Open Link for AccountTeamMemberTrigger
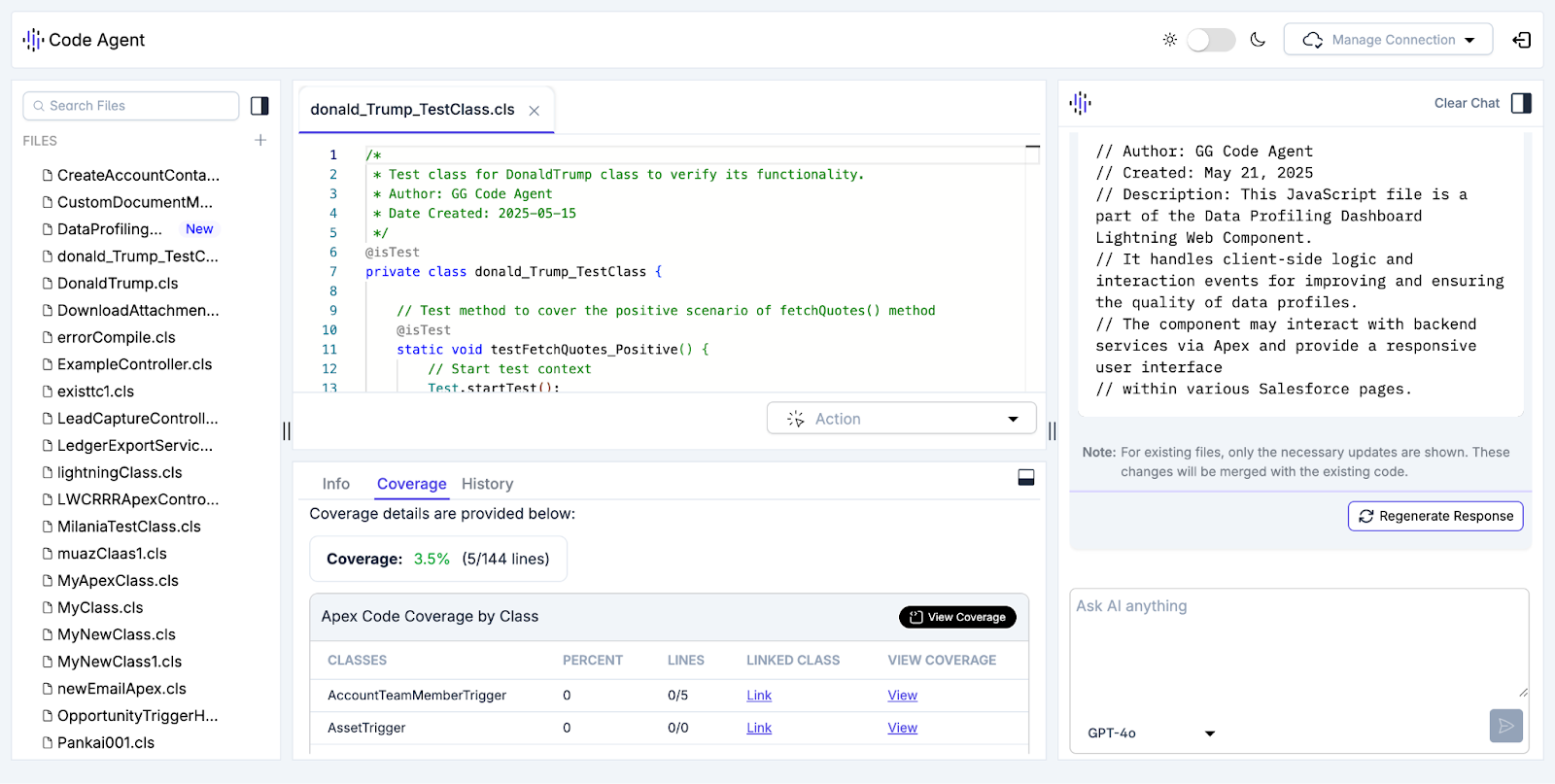The image size is (1555, 784). click(759, 696)
